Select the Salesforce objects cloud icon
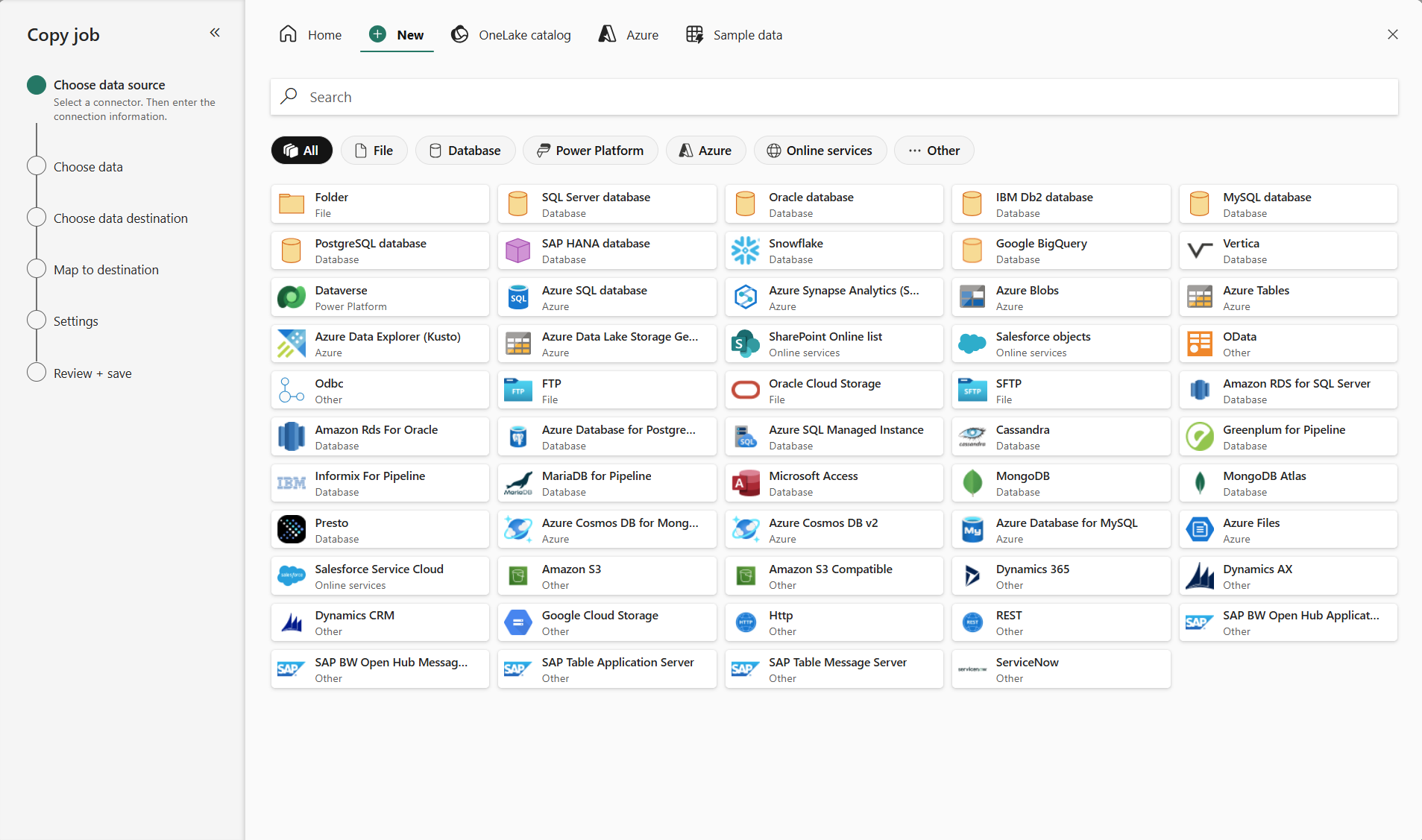The height and width of the screenshot is (840, 1422). click(972, 344)
